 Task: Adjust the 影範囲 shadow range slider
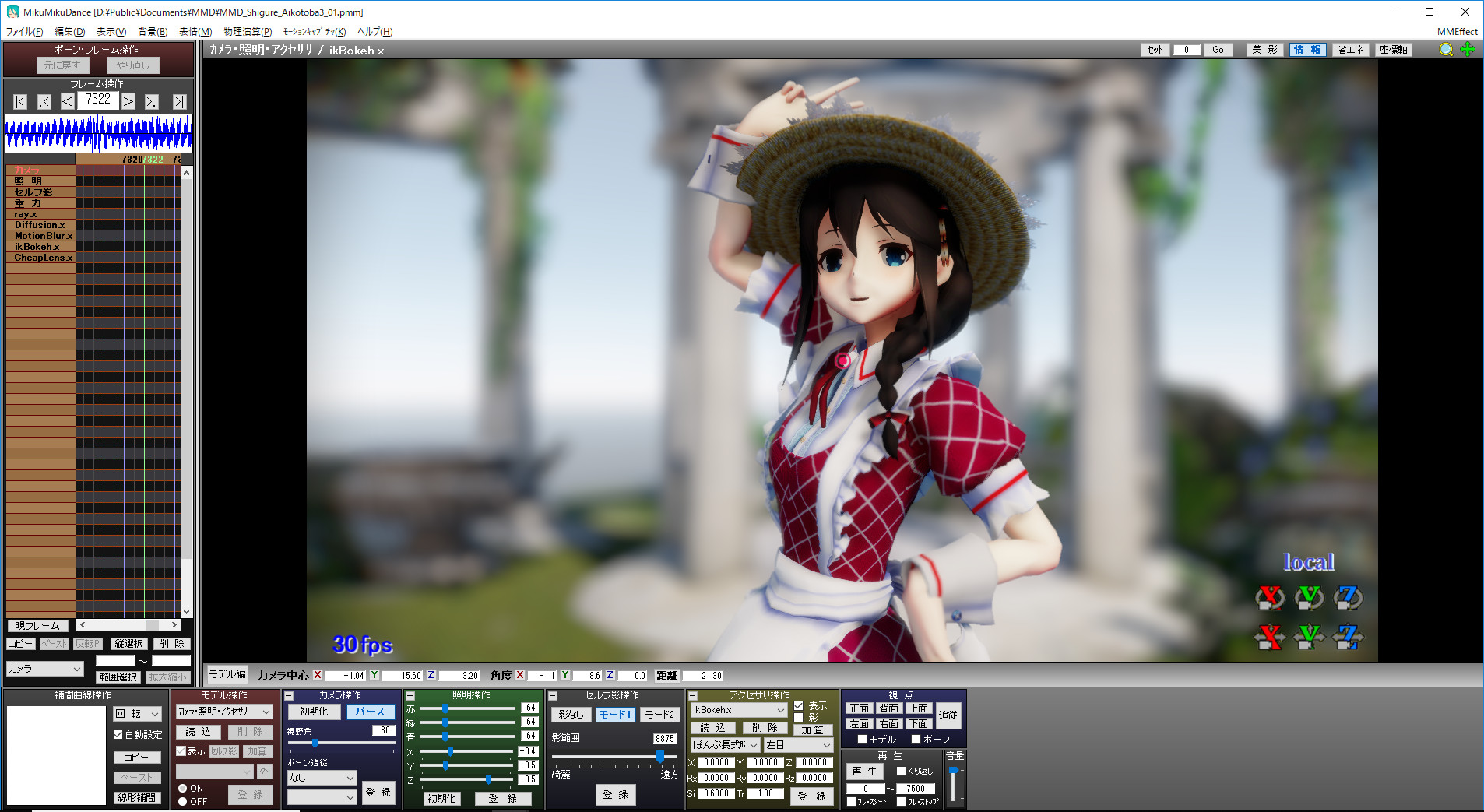pyautogui.click(x=659, y=756)
